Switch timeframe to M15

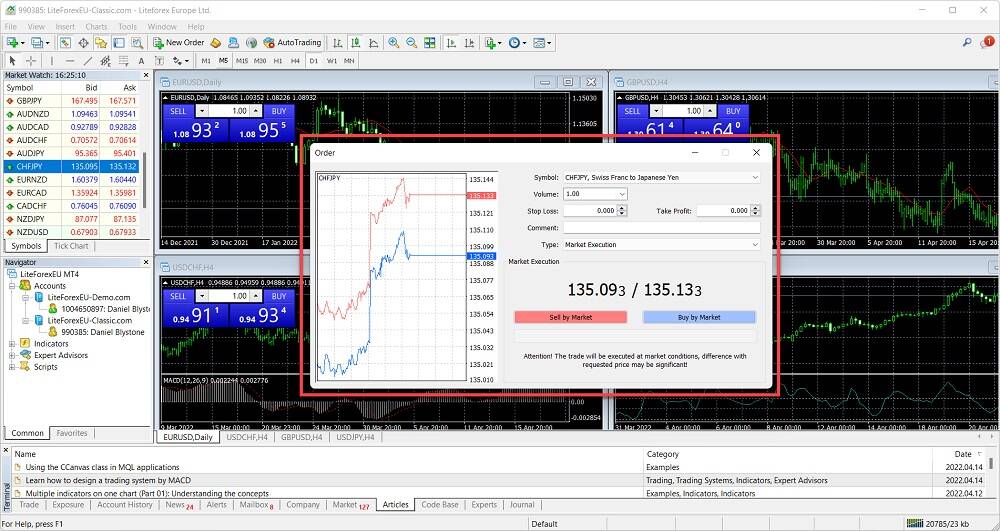click(242, 61)
